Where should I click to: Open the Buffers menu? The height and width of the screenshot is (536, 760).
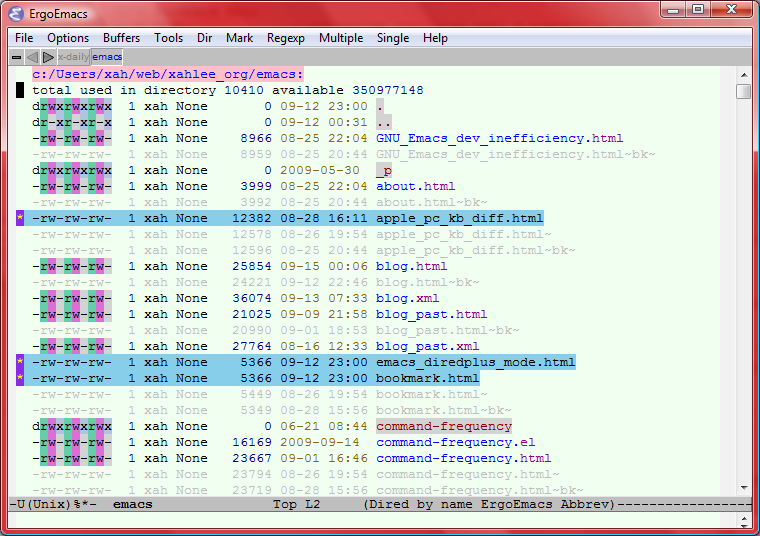pyautogui.click(x=121, y=38)
